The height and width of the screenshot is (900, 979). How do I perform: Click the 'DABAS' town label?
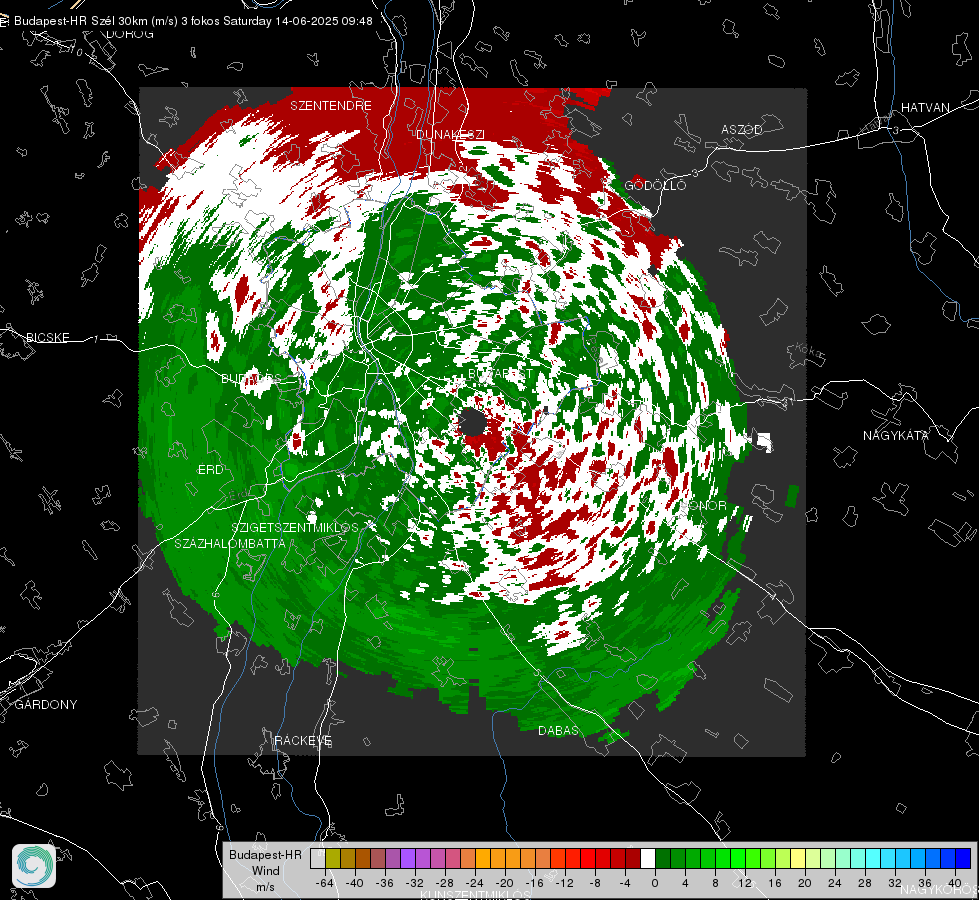558,730
